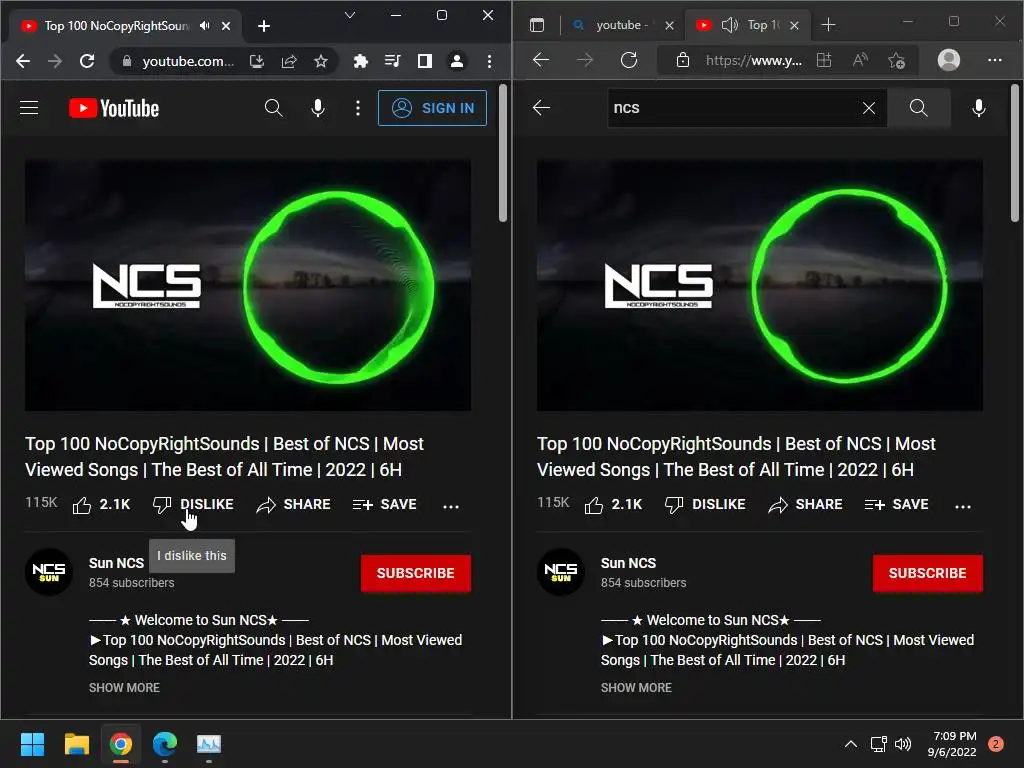The height and width of the screenshot is (768, 1024).
Task: Click the YouTube logo in Chrome
Action: [x=114, y=108]
